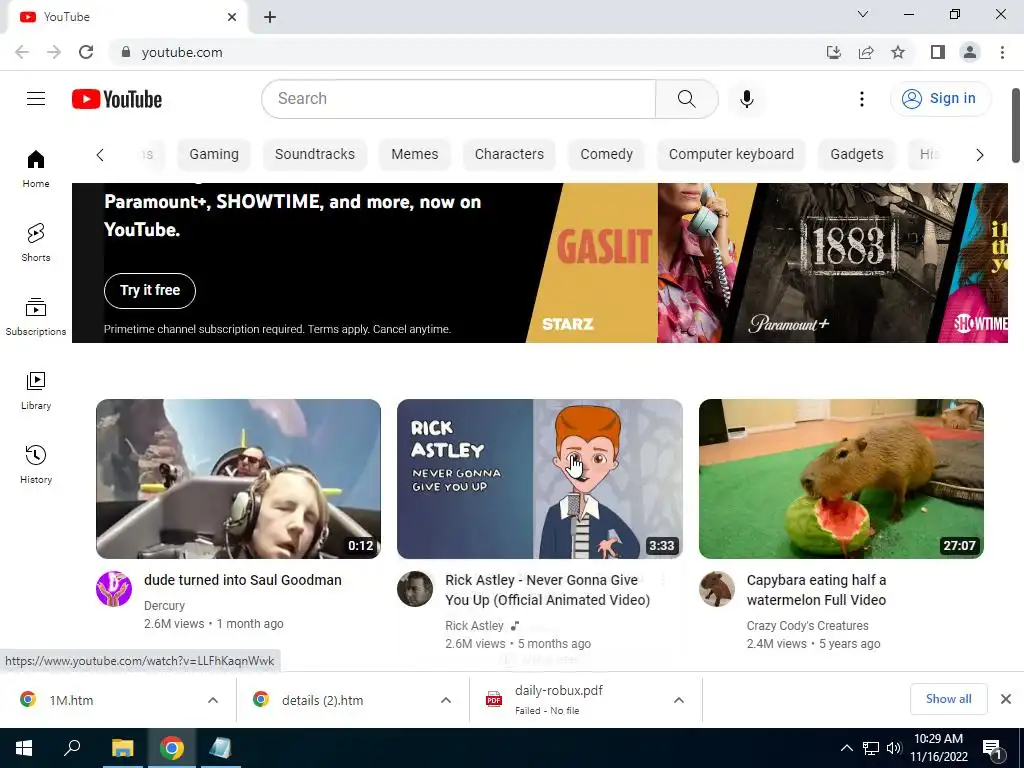Open new browser tab
The width and height of the screenshot is (1024, 768).
[270, 17]
